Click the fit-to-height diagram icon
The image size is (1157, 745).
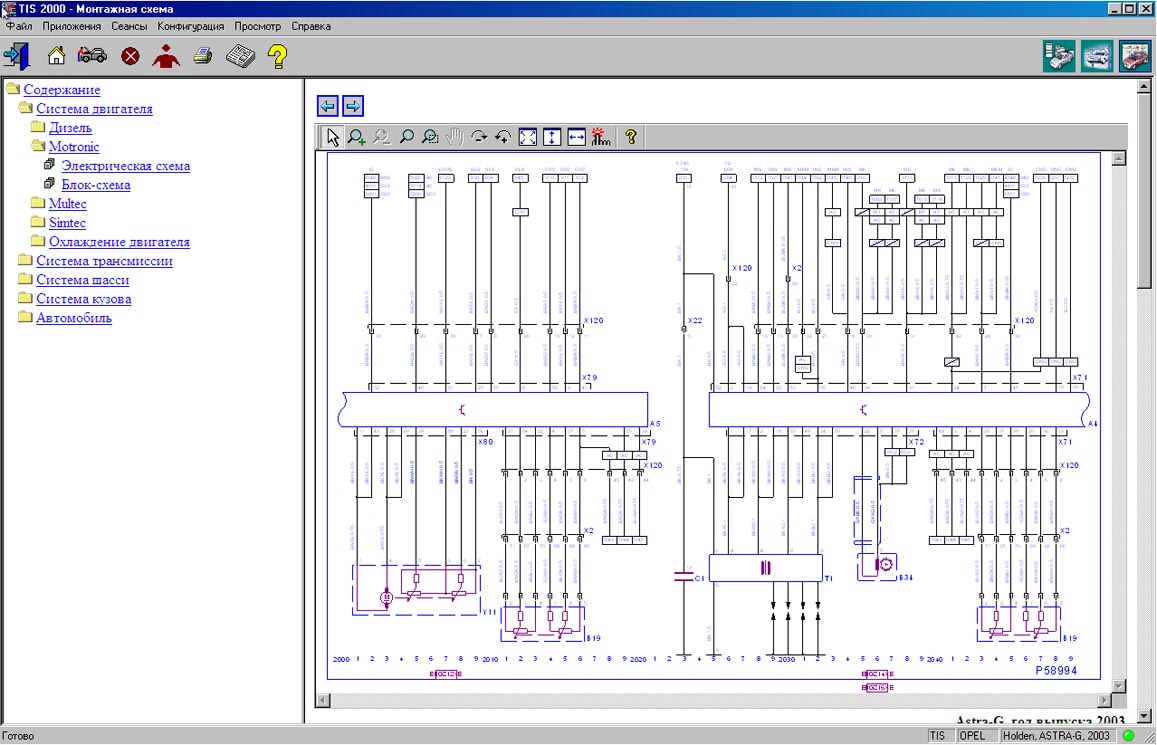[551, 137]
